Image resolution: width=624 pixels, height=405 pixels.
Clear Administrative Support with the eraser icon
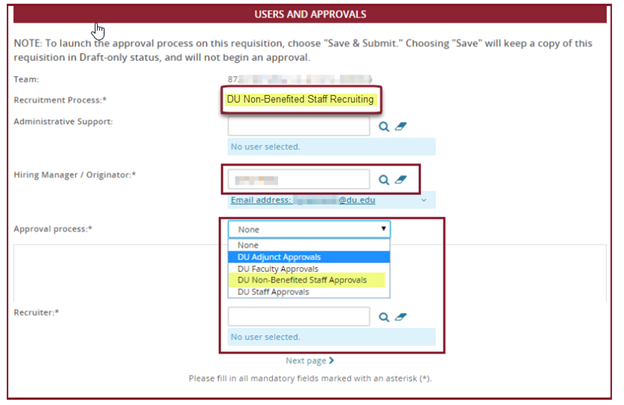click(401, 127)
